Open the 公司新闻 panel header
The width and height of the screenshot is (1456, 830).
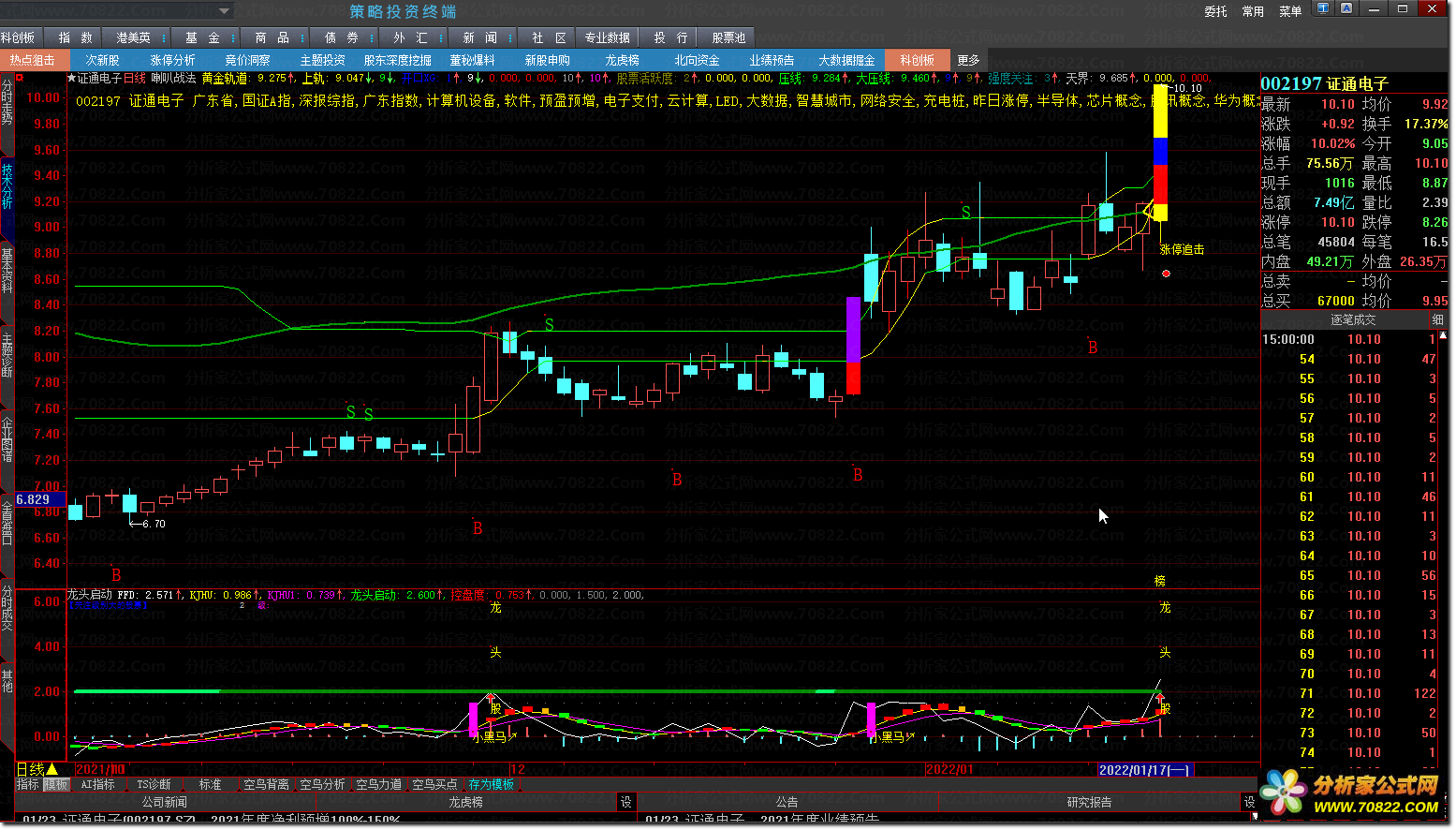[x=165, y=802]
